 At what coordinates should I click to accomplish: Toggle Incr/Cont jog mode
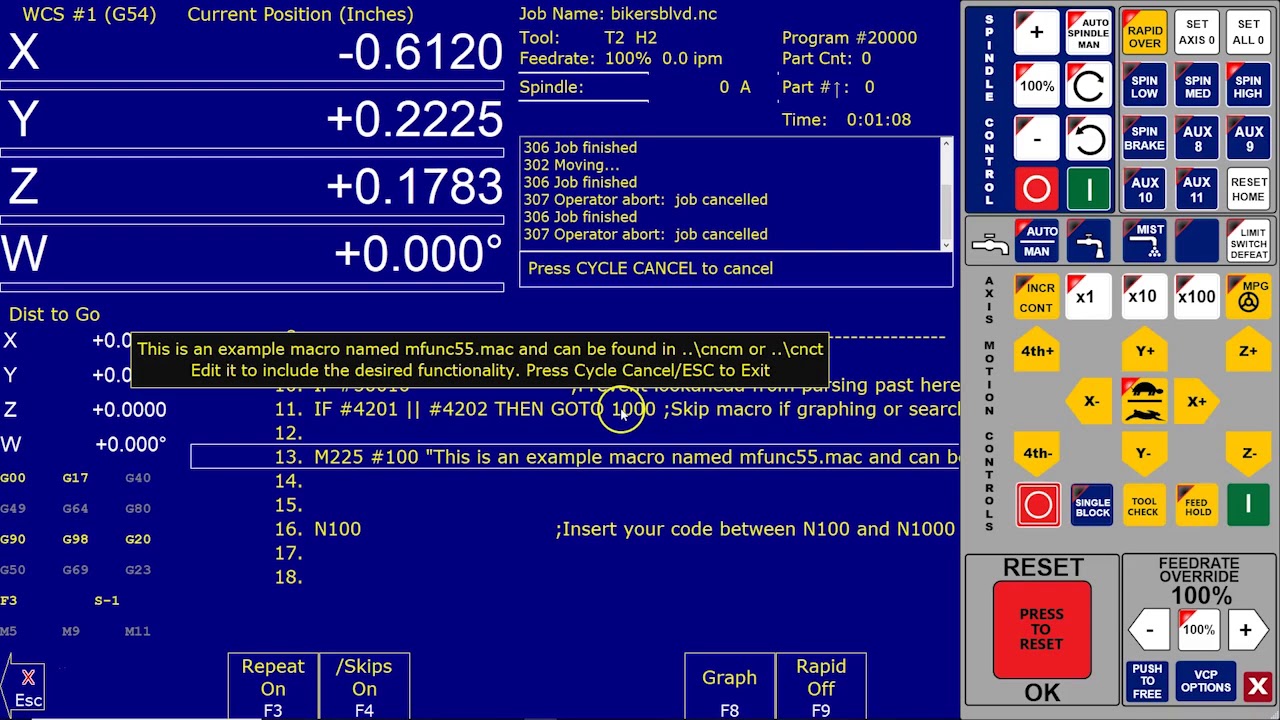[x=1037, y=297]
